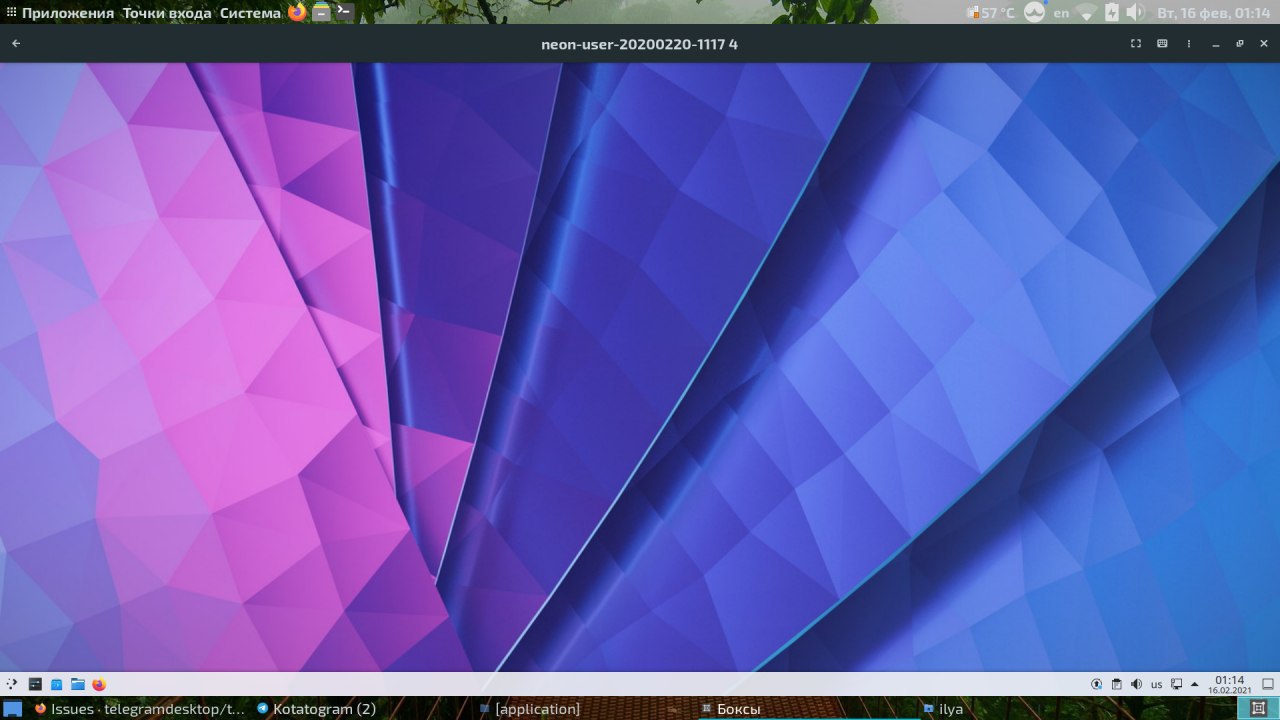
Task: Open the host volume control
Action: point(1135,13)
